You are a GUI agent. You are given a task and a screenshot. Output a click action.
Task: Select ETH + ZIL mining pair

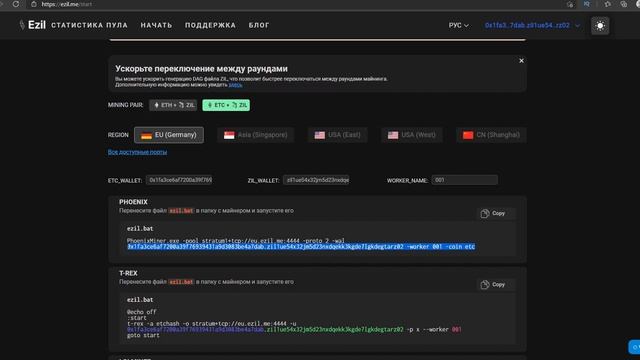tap(173, 105)
